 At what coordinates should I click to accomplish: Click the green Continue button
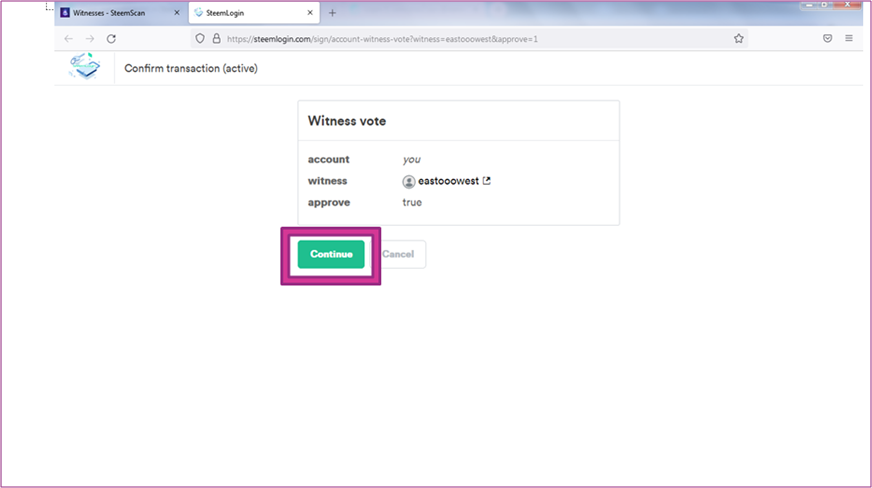point(331,254)
